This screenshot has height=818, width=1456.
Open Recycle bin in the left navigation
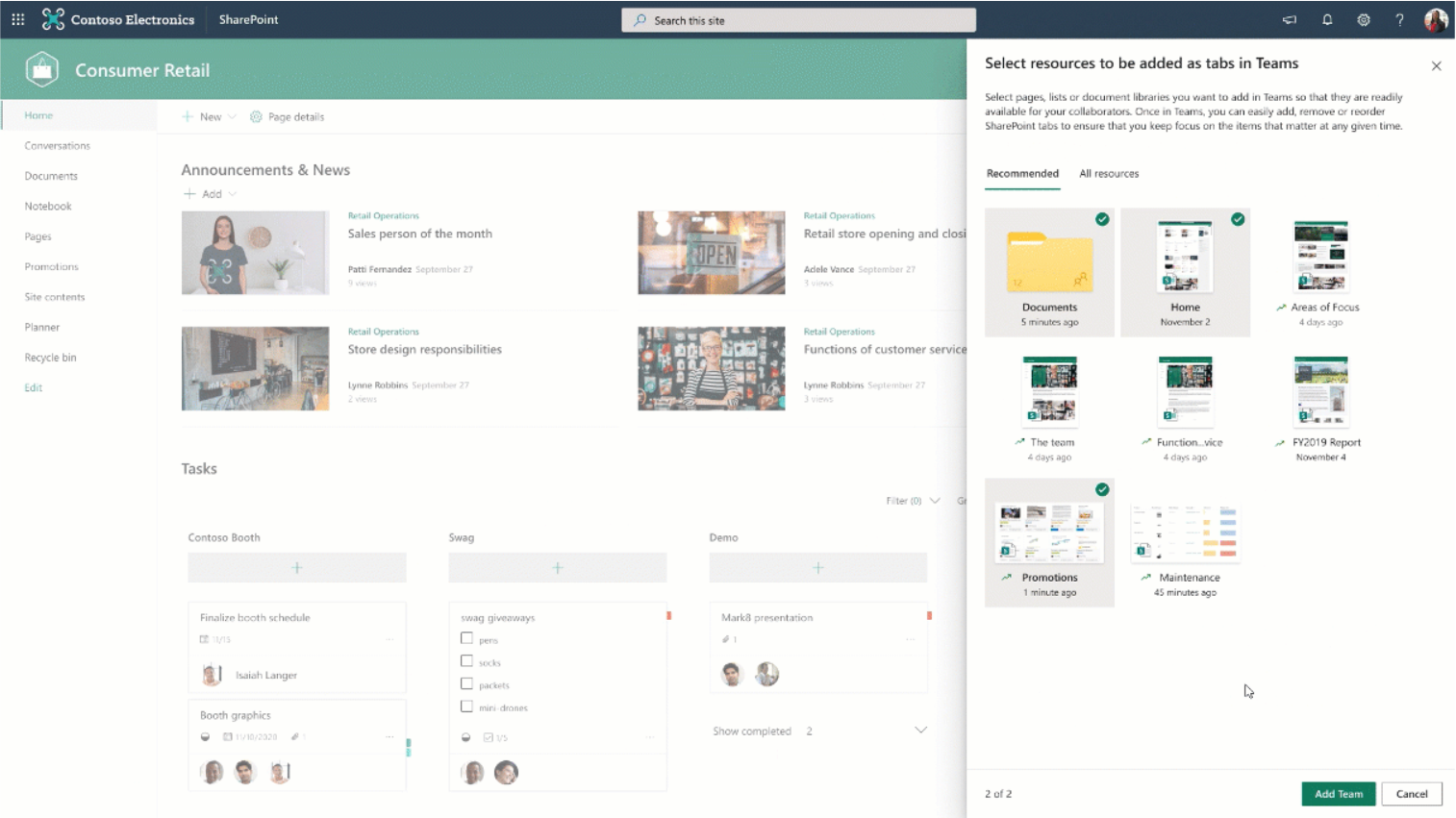pos(50,358)
